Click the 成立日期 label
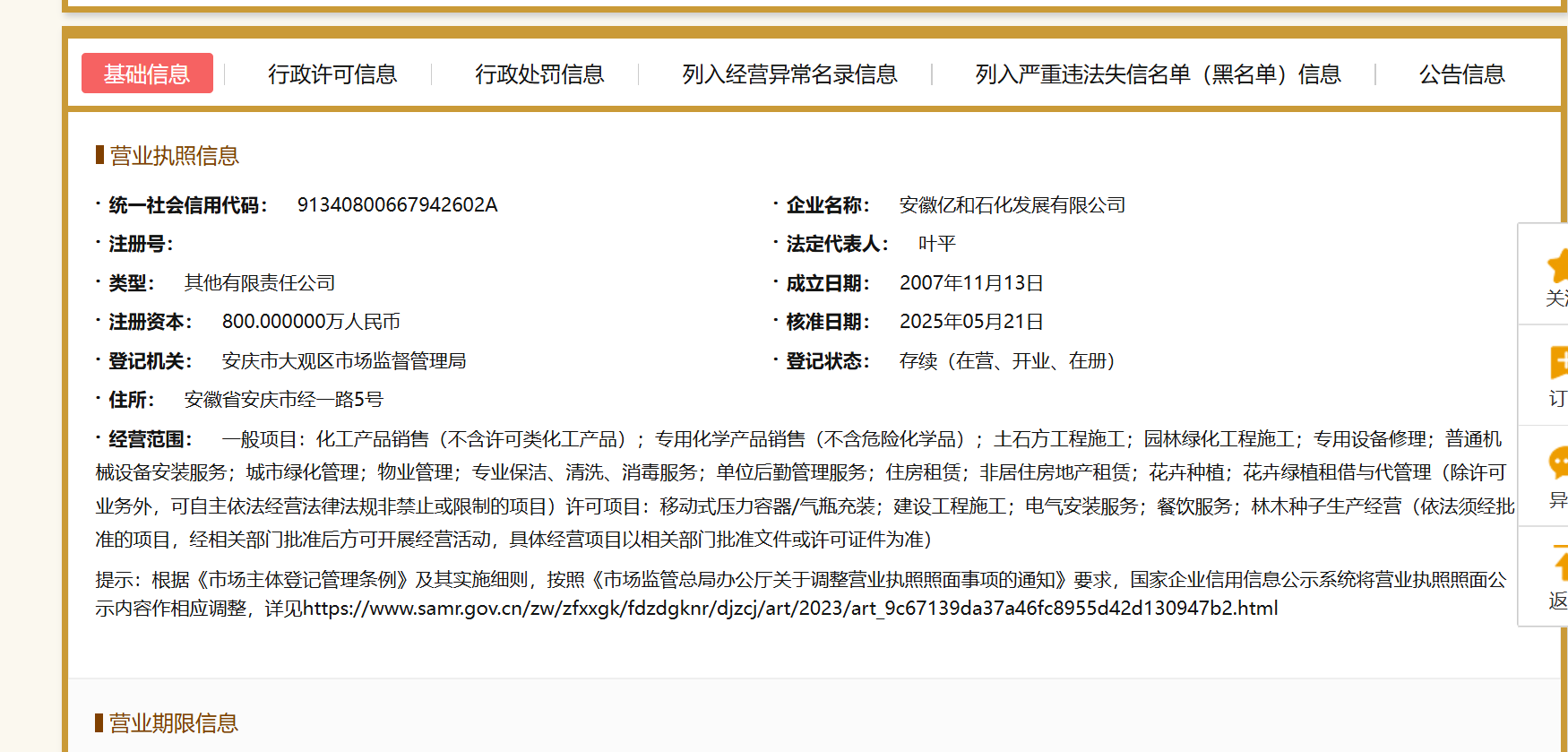The width and height of the screenshot is (1568, 752). [x=828, y=283]
